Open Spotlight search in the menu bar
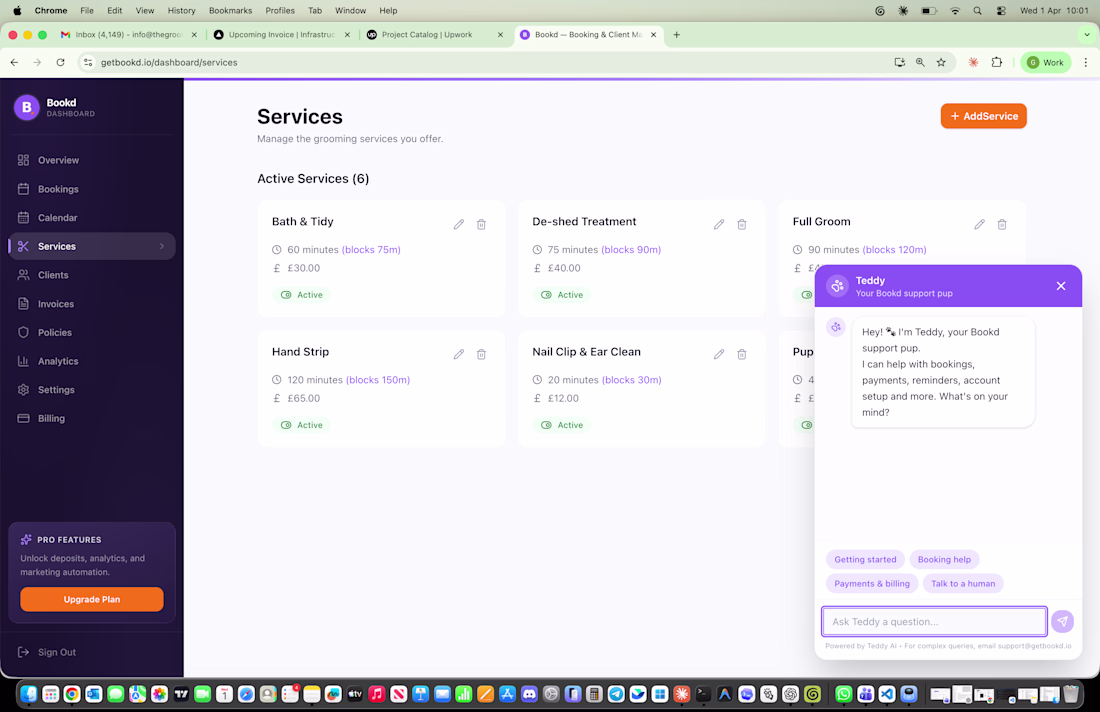1100x712 pixels. click(x=977, y=11)
